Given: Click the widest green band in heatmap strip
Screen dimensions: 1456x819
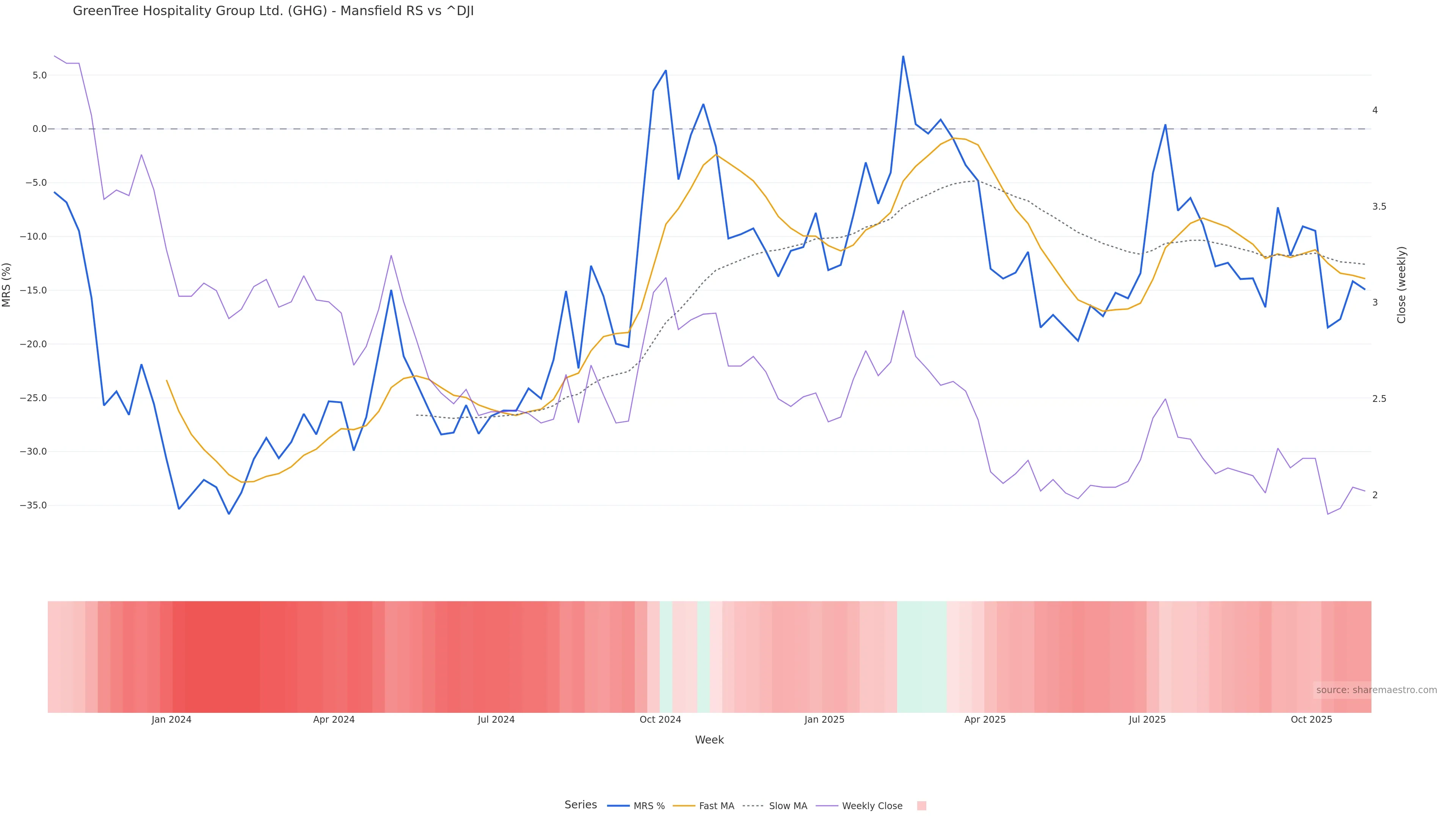Looking at the screenshot, I should (921, 657).
